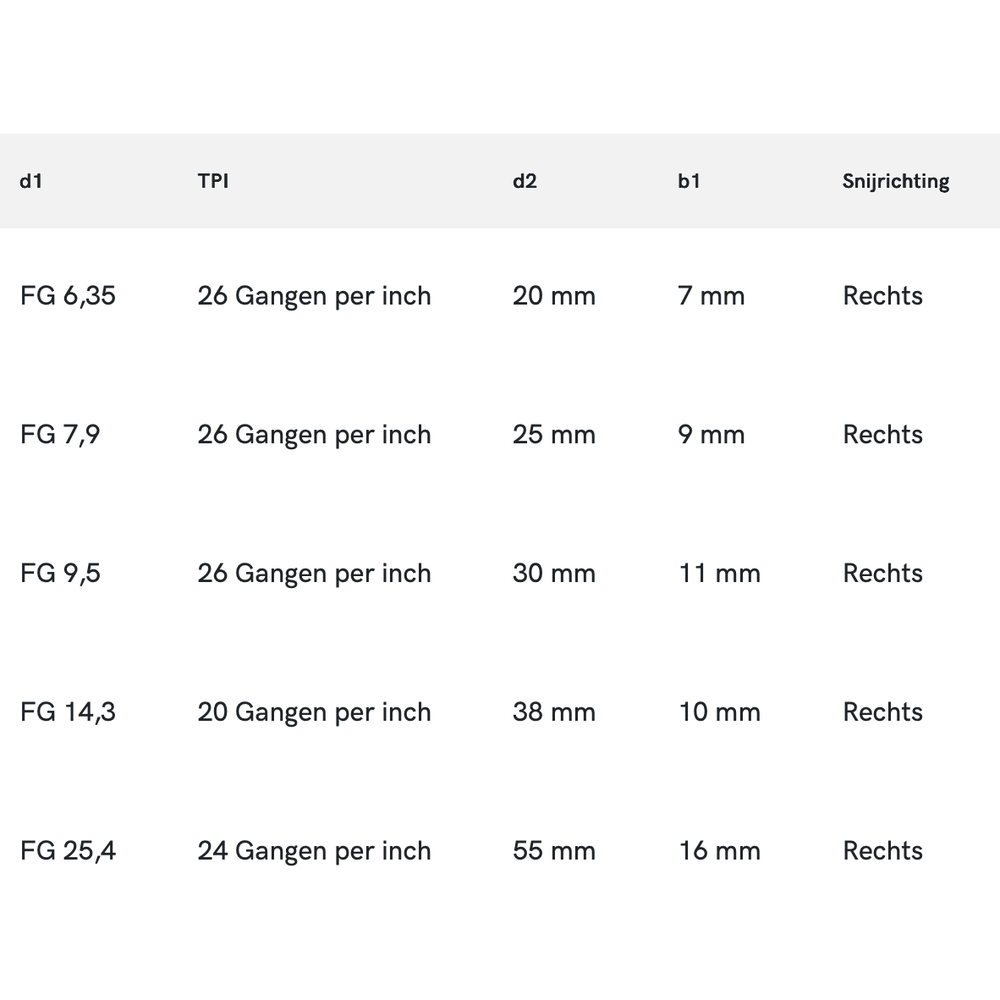1000x1000 pixels.
Task: Click the 20 Gangen per inch value
Action: [x=314, y=712]
